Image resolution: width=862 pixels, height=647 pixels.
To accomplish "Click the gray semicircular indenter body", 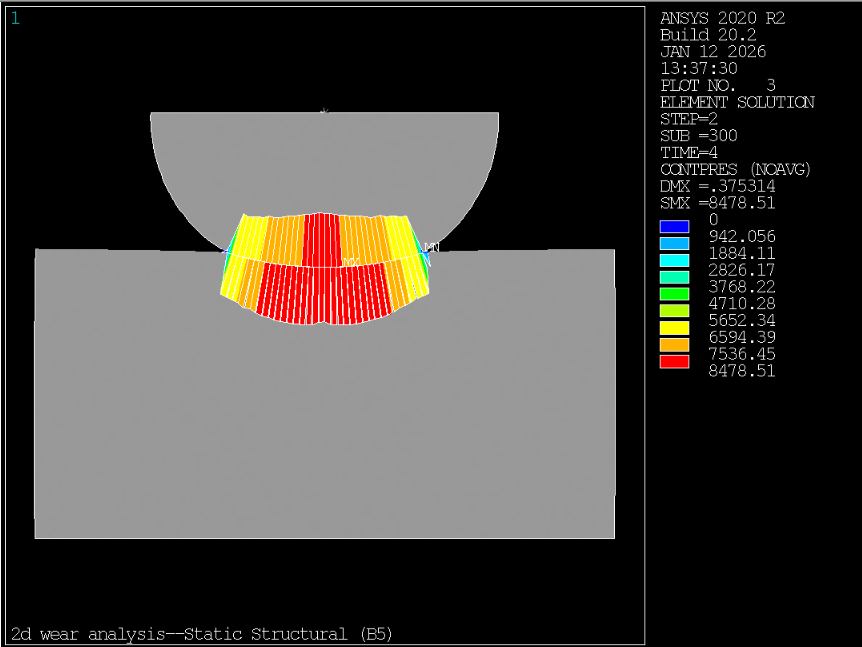I will coord(324,165).
